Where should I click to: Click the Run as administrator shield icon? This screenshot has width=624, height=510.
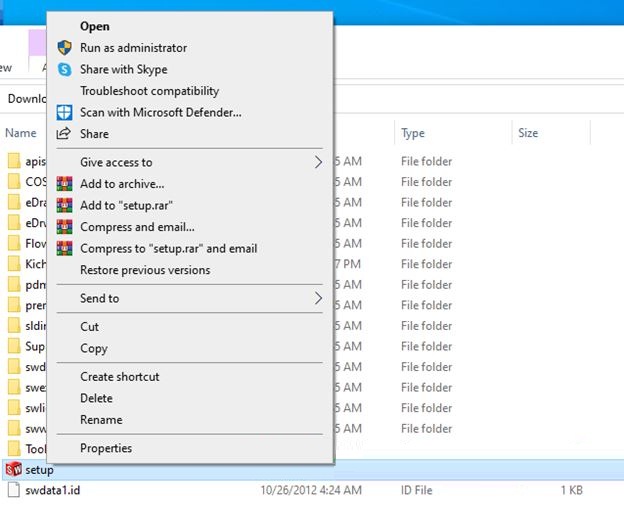coord(64,48)
